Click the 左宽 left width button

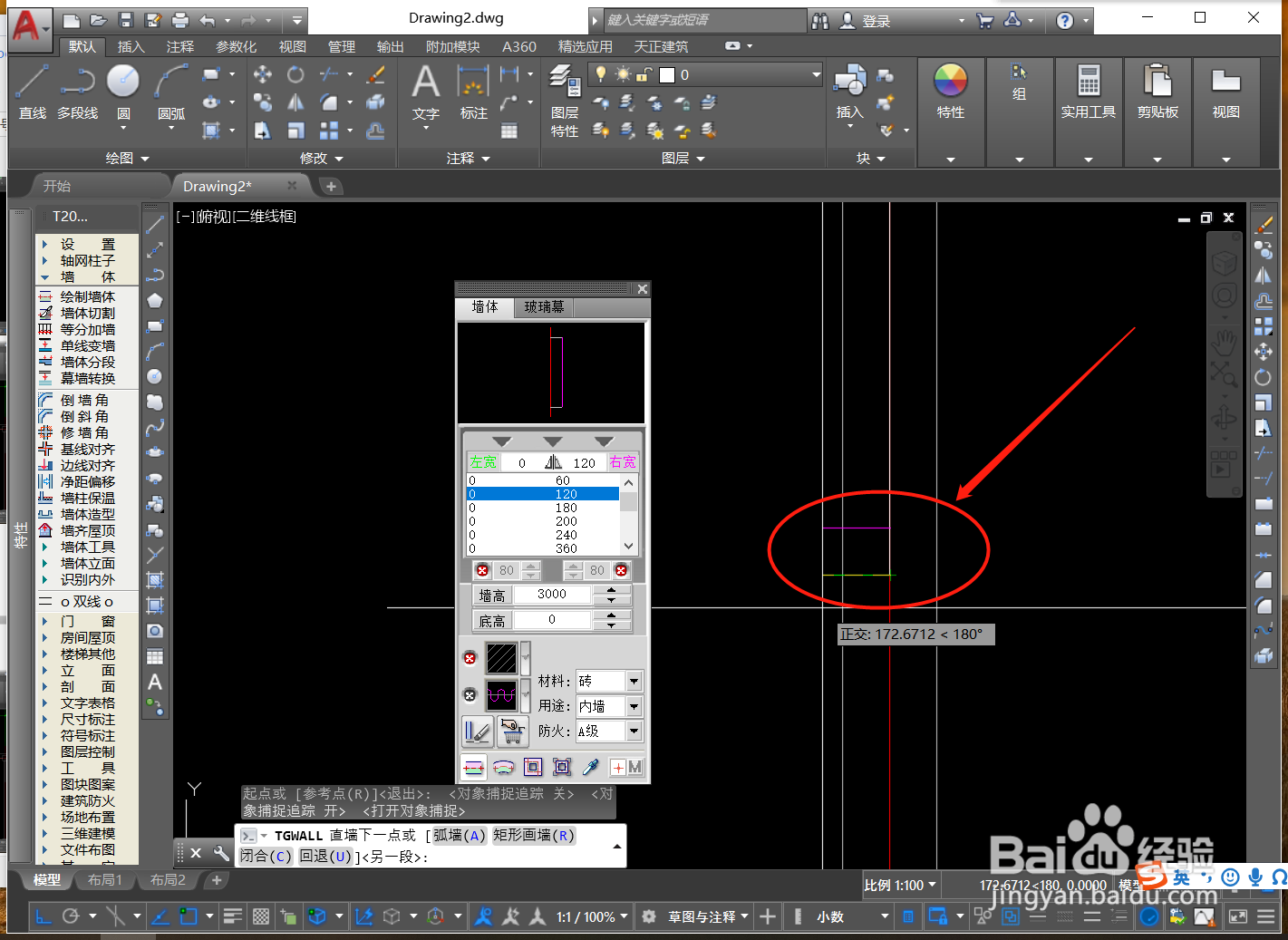pos(483,462)
